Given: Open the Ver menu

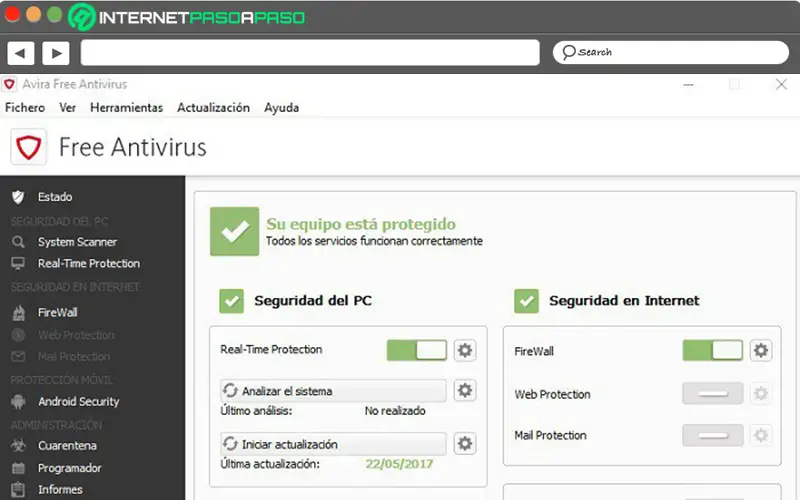Looking at the screenshot, I should pos(67,108).
